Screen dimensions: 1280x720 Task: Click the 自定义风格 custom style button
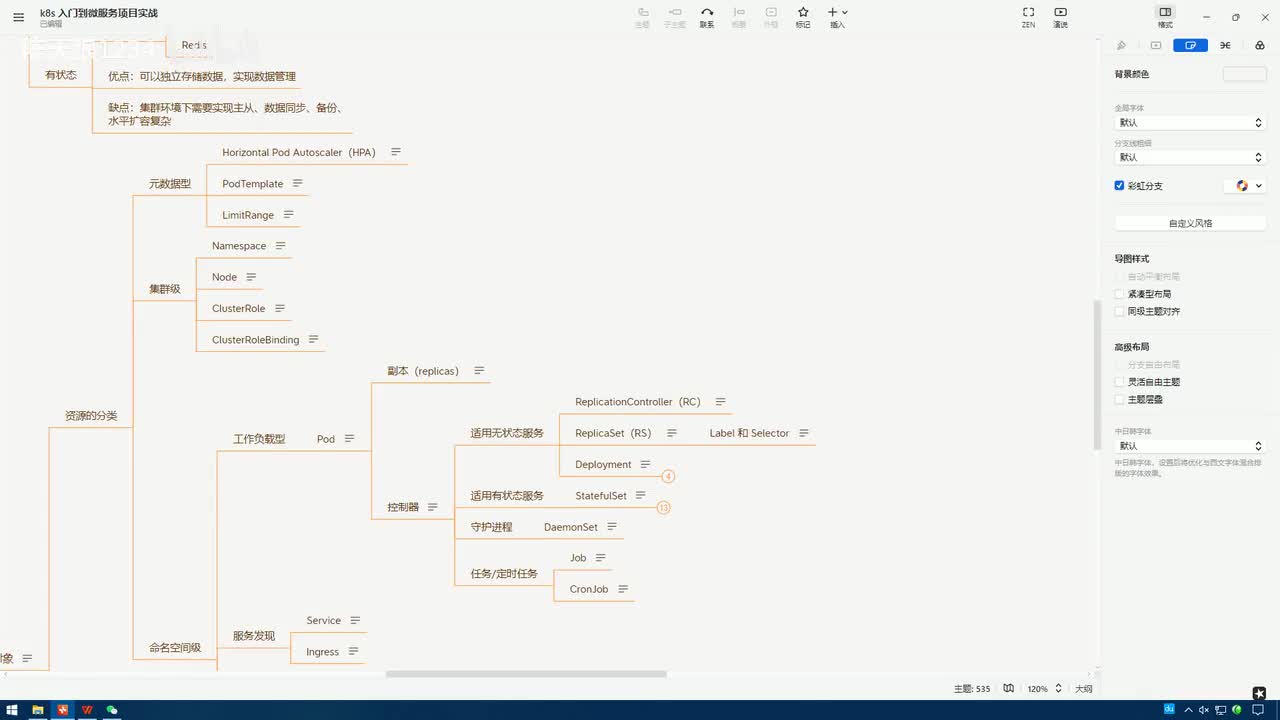click(1190, 223)
